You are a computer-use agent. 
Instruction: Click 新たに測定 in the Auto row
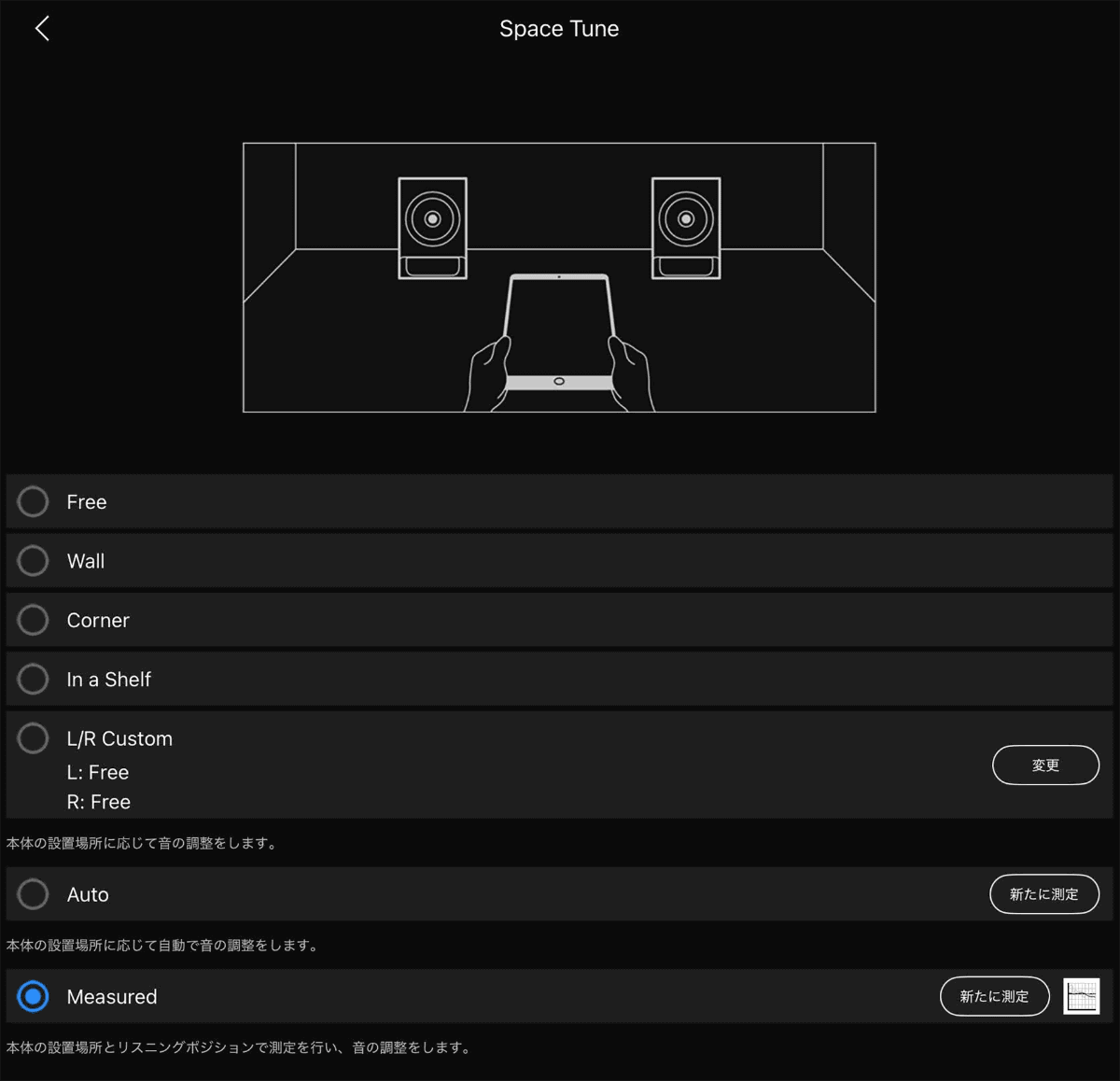(1044, 894)
